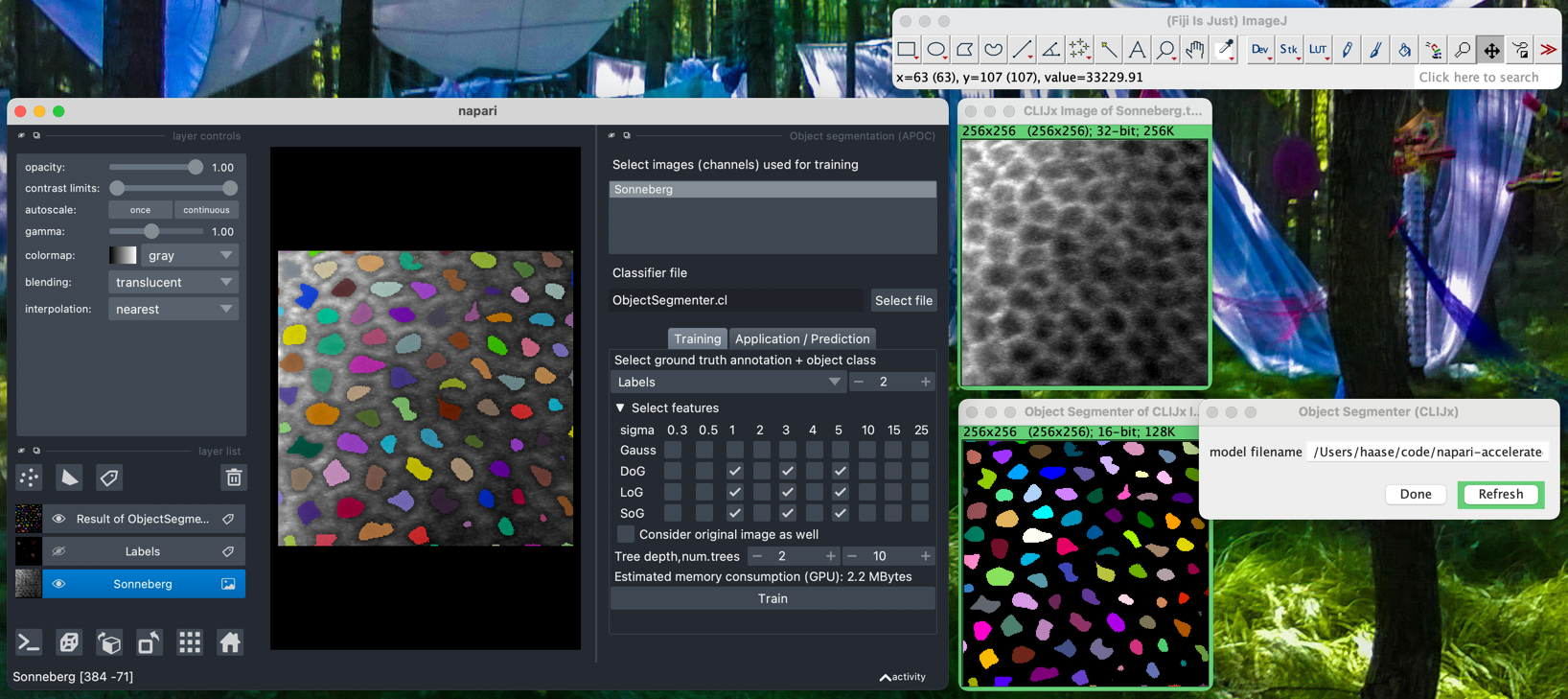Select the ImageJ oval selection tool
Screen dimensions: 1568x699
tap(936, 50)
